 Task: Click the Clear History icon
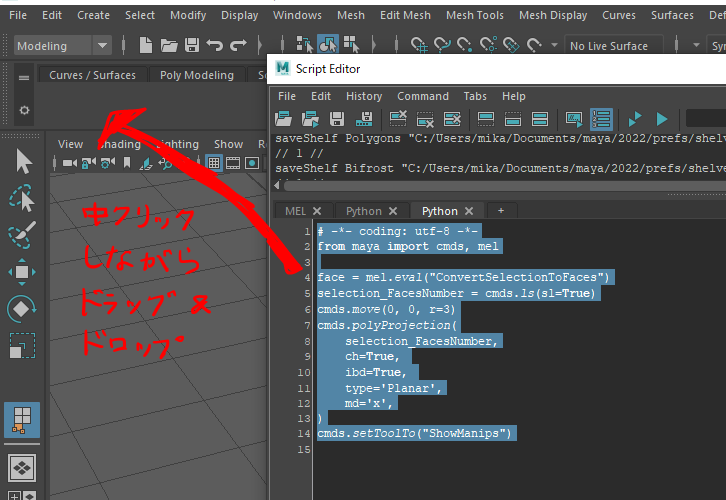398,119
